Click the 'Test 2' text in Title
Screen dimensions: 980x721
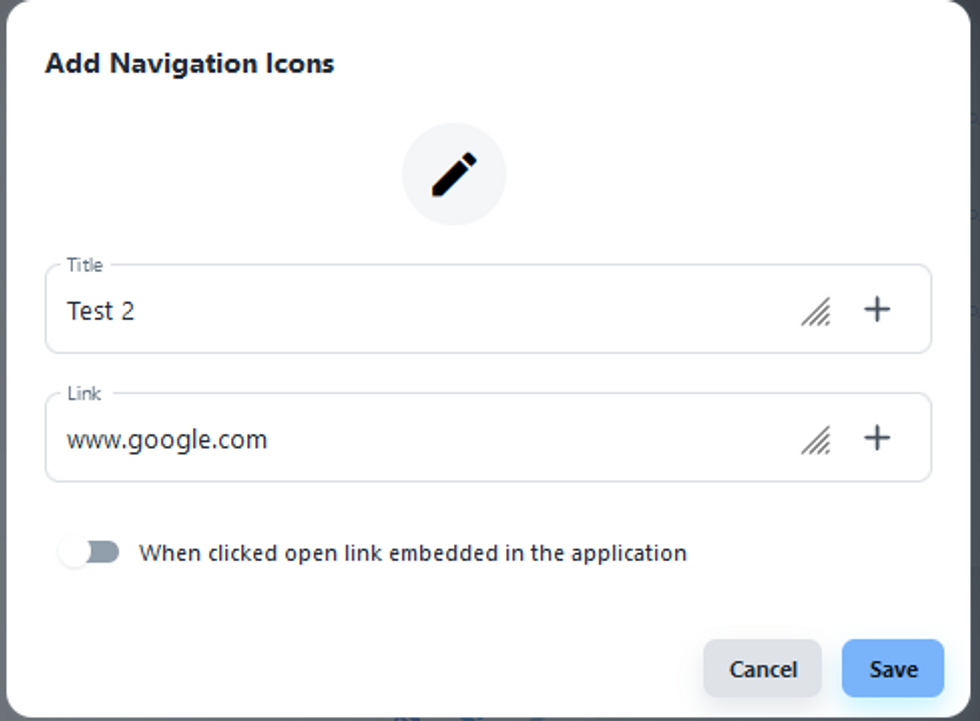100,311
